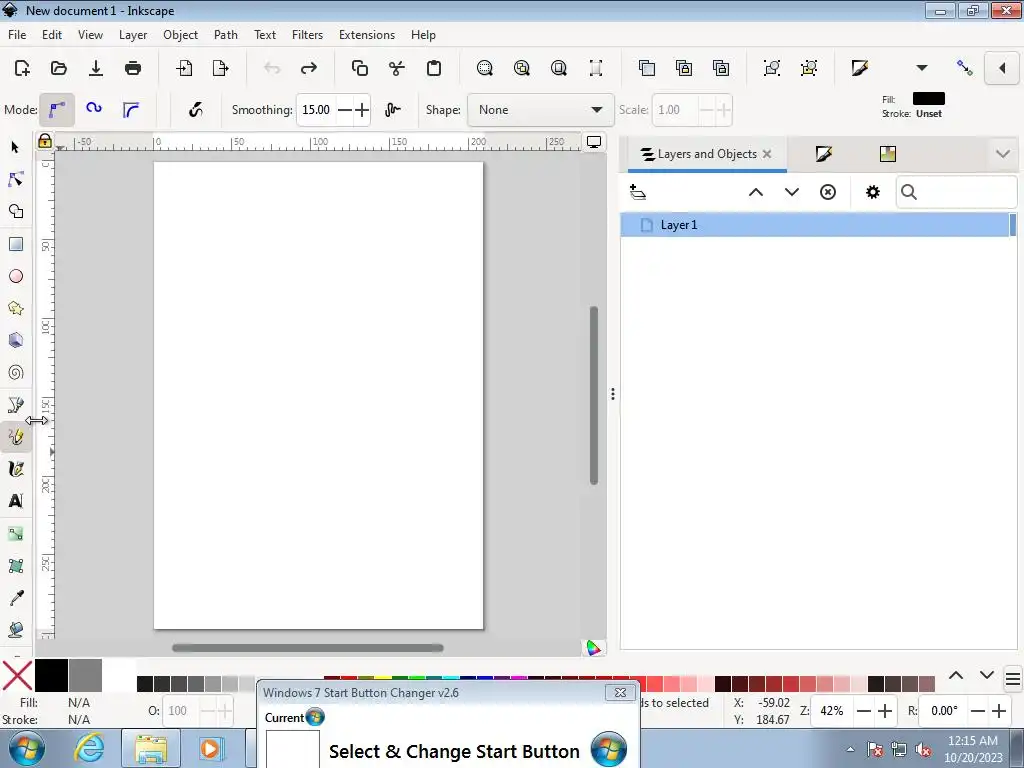
Task: Switch to Layers and Objects tab
Action: (707, 154)
